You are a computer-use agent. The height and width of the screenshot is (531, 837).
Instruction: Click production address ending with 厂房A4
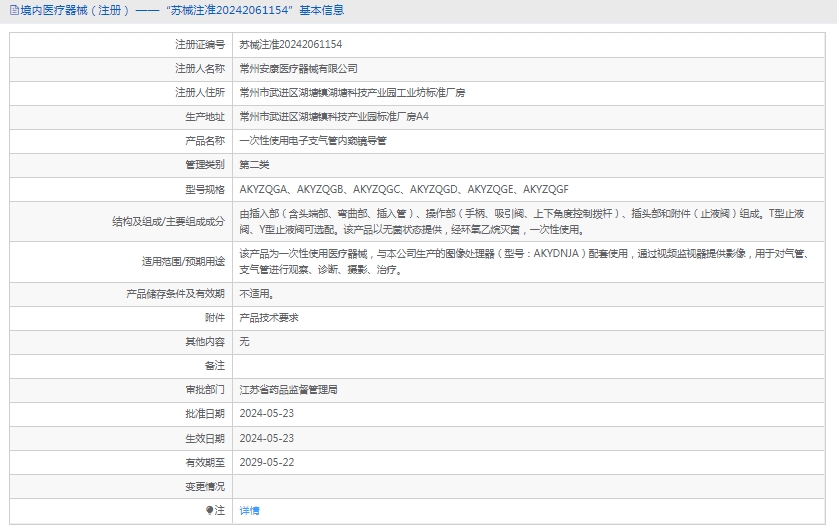334,117
